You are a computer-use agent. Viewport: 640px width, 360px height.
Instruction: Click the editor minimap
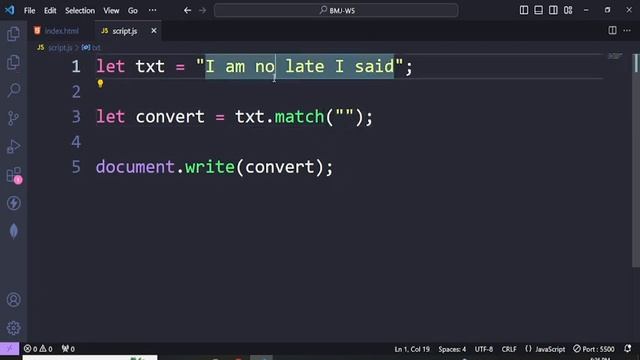[615, 56]
